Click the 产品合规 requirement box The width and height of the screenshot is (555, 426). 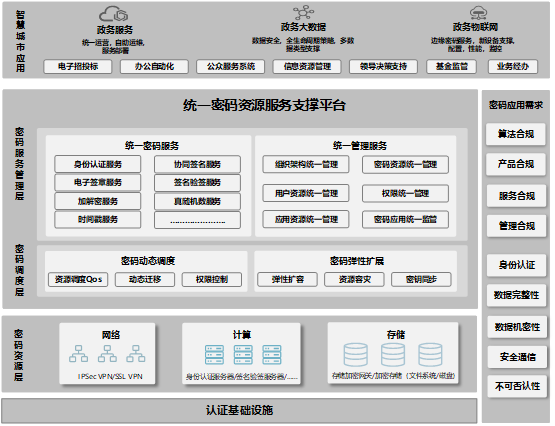click(516, 164)
